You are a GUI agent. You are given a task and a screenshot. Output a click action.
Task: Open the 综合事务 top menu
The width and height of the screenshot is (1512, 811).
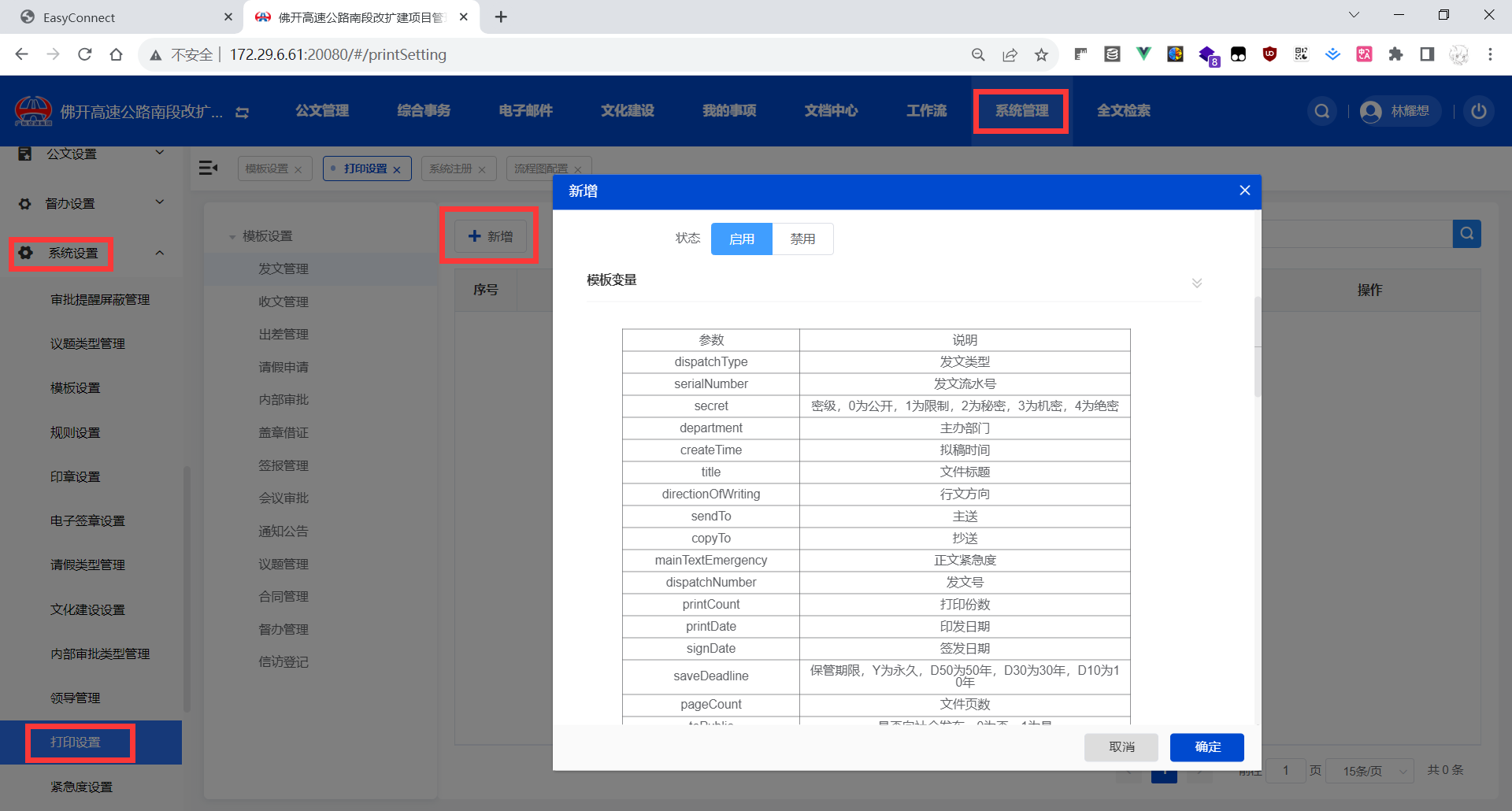tap(424, 111)
